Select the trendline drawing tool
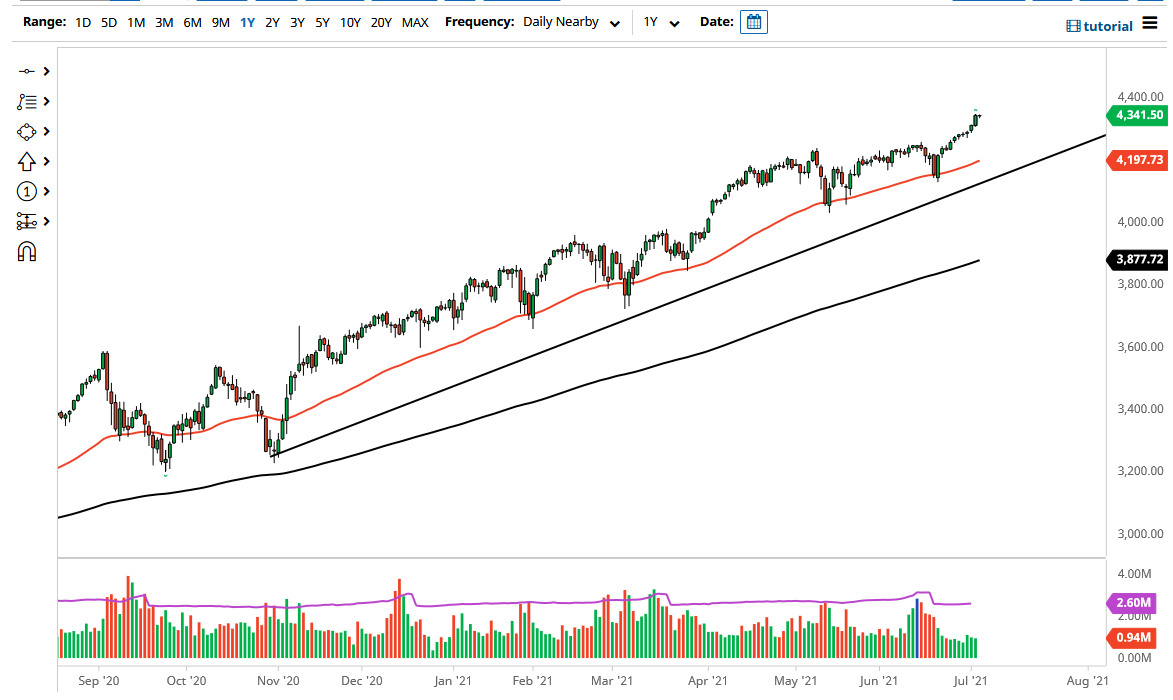Screen dimensions: 1173x700 tap(28, 71)
